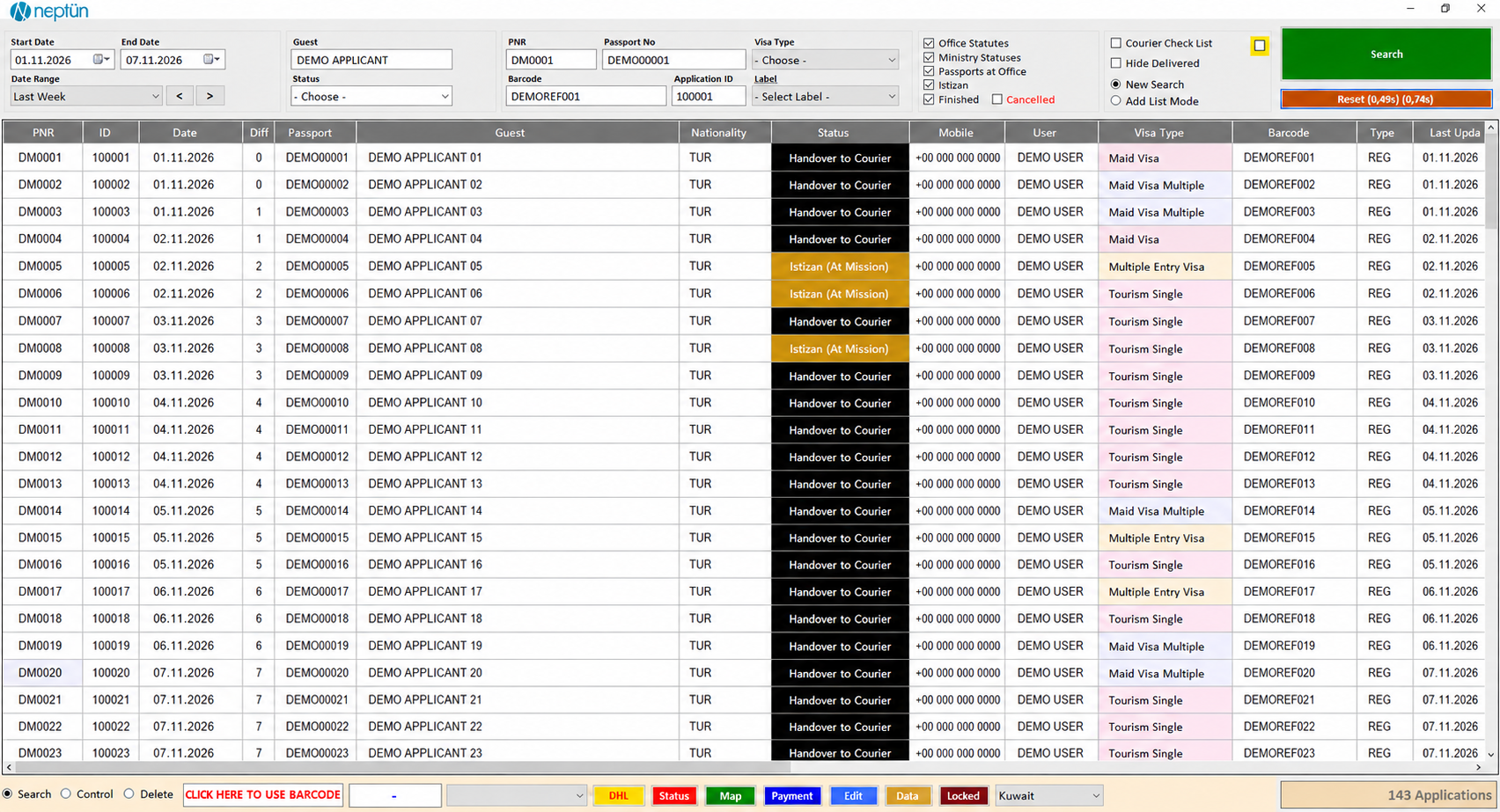Toggle the Istizan checkbox

coord(929,85)
